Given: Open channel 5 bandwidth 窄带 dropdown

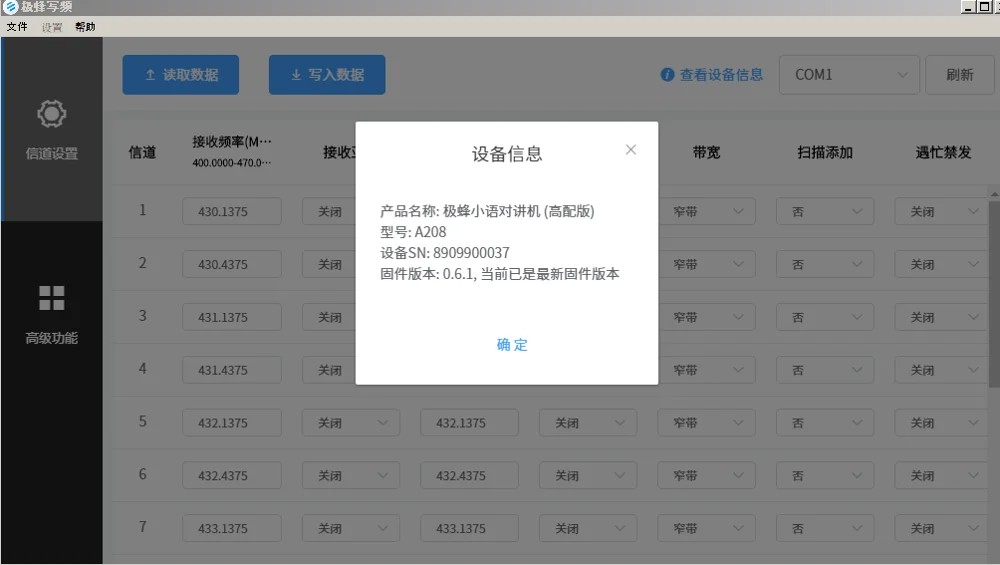Looking at the screenshot, I should [x=707, y=423].
